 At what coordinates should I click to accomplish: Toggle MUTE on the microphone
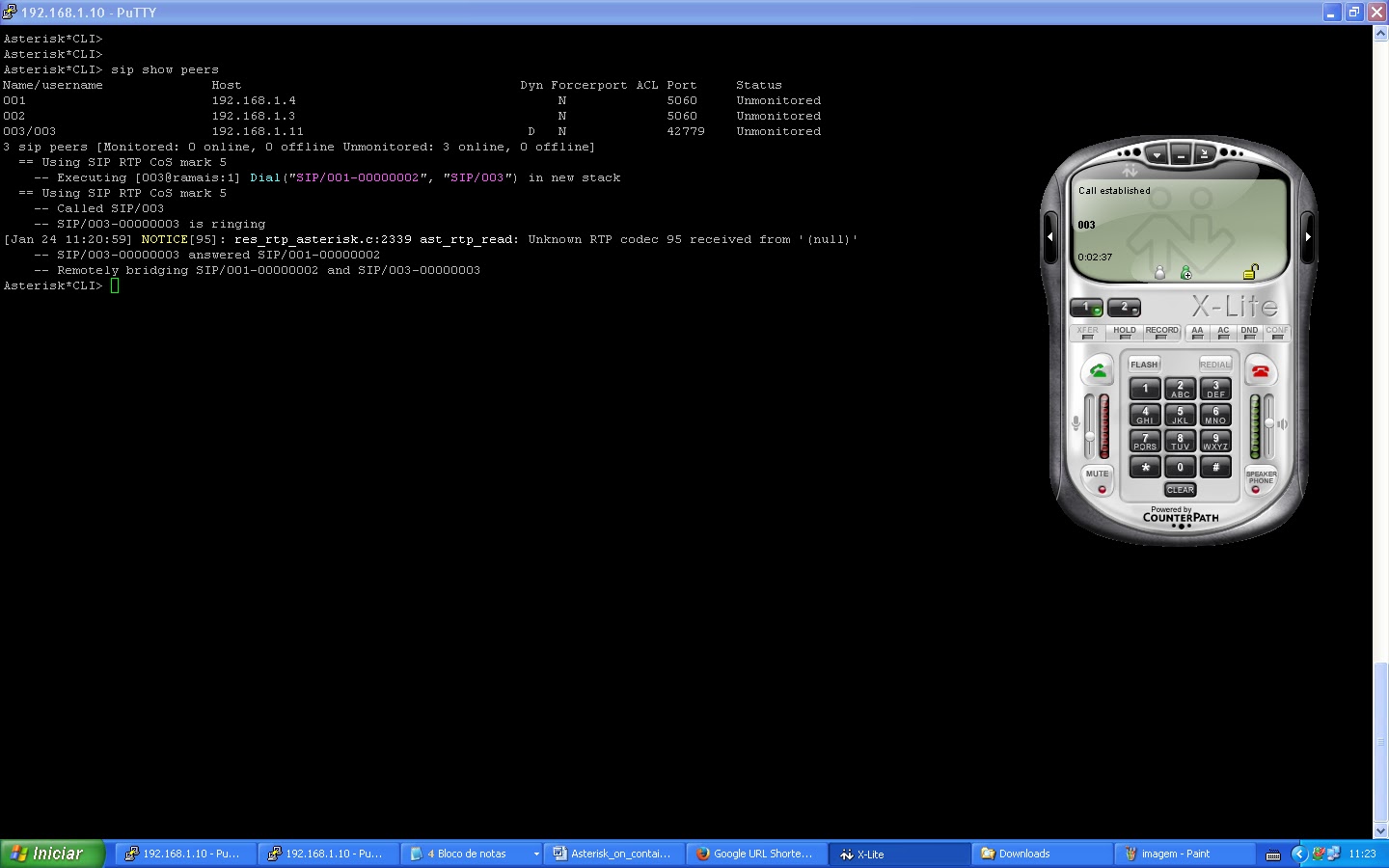point(1098,479)
